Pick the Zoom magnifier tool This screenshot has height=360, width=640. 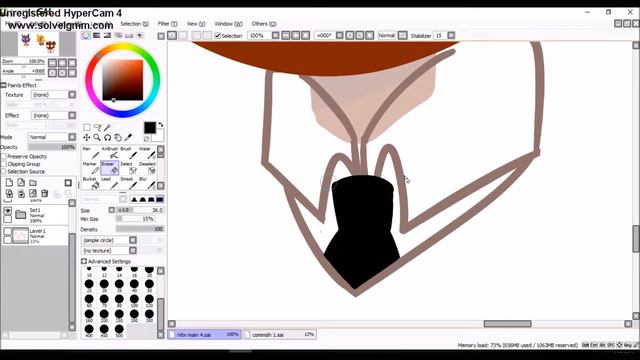(97, 138)
